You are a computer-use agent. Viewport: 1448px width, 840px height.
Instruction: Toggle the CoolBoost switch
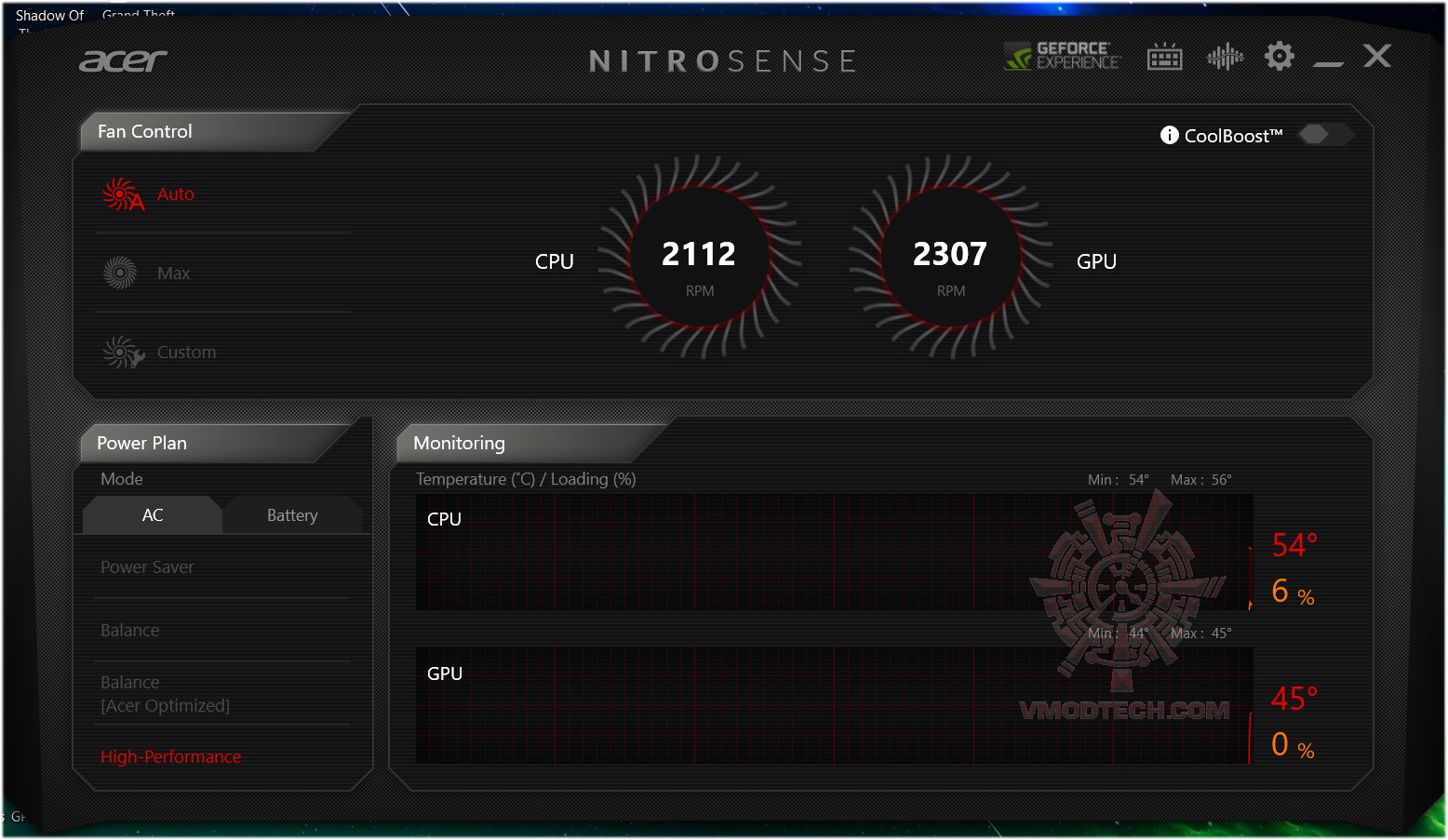click(1326, 135)
